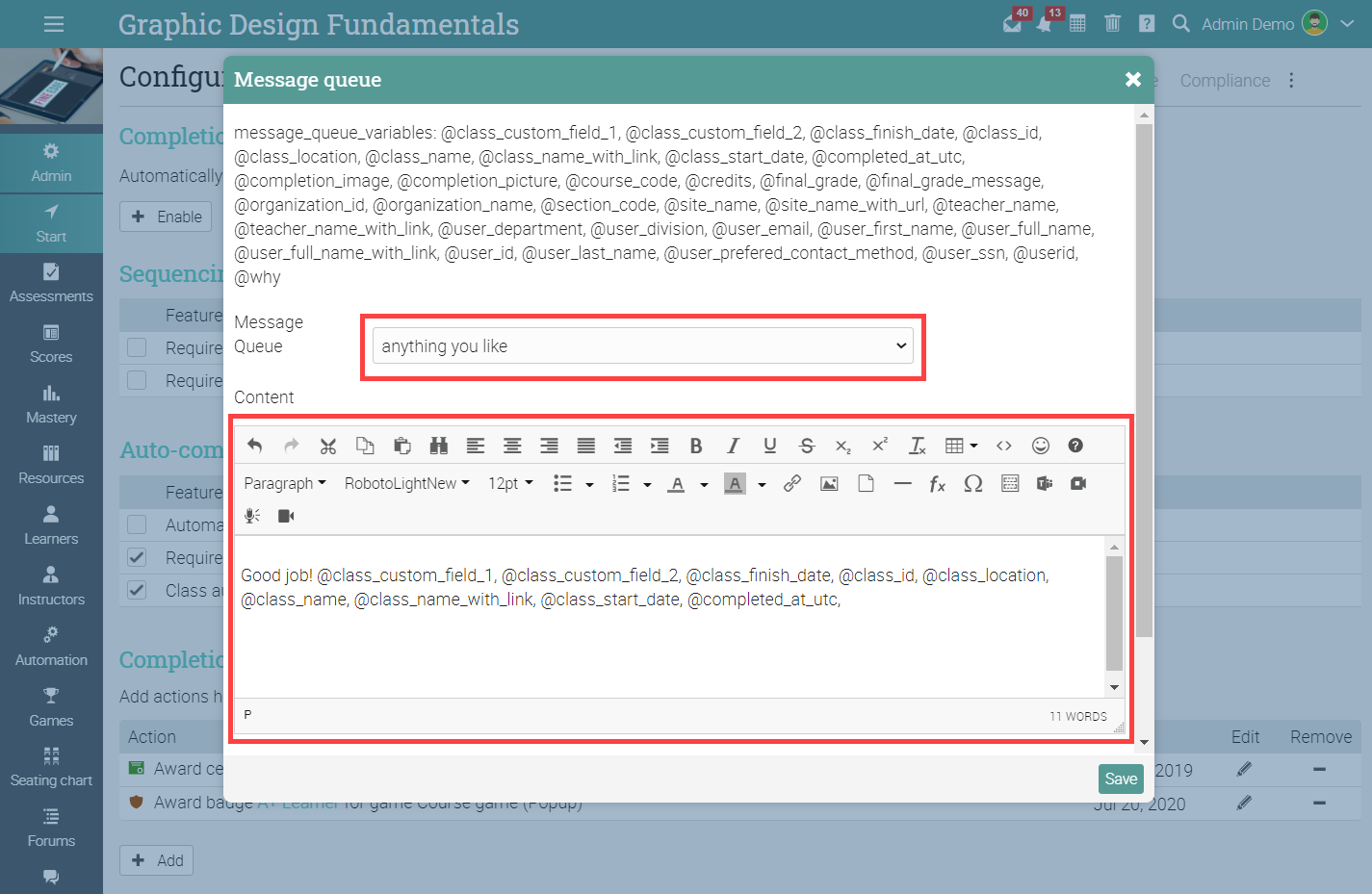The width and height of the screenshot is (1372, 894).
Task: Click inside the message content text area
Action: (670, 616)
